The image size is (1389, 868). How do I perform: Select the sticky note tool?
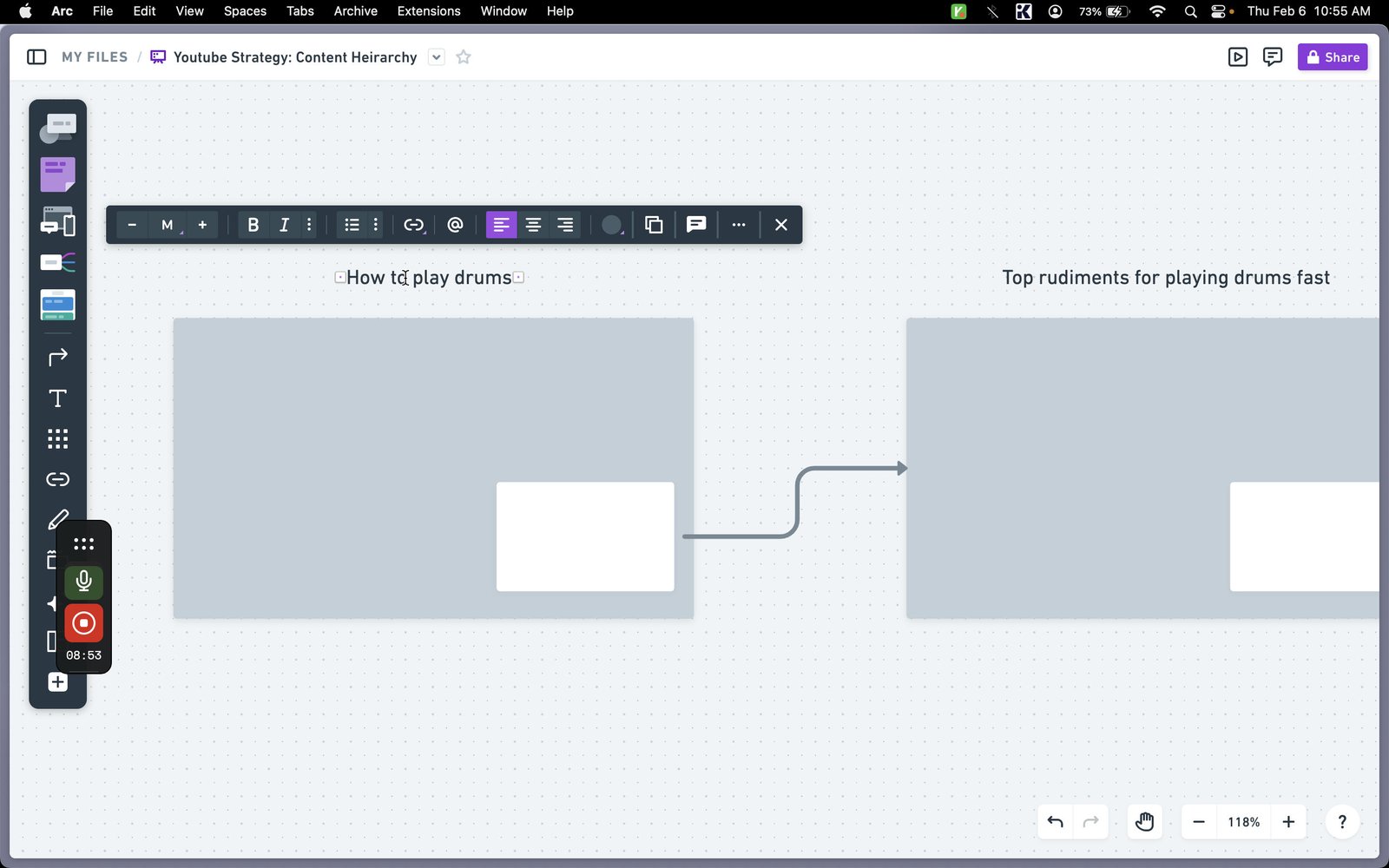pyautogui.click(x=57, y=174)
